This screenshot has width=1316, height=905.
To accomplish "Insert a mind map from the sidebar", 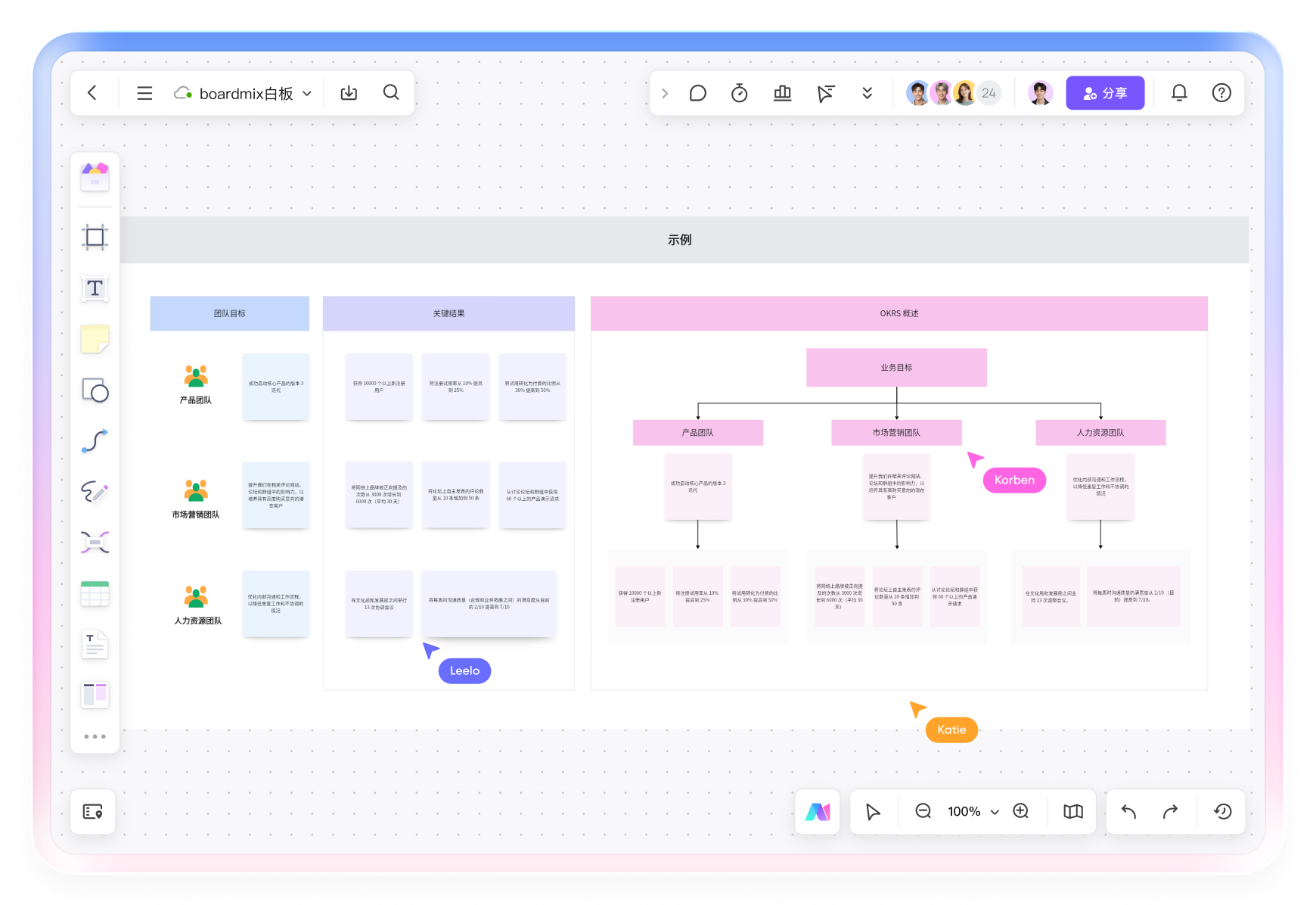I will pyautogui.click(x=94, y=543).
